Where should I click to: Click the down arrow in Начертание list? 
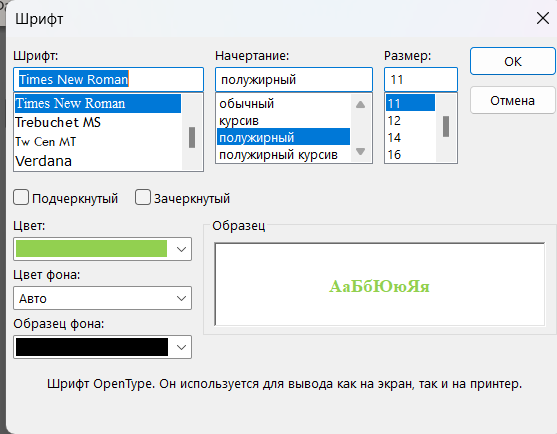coord(360,152)
